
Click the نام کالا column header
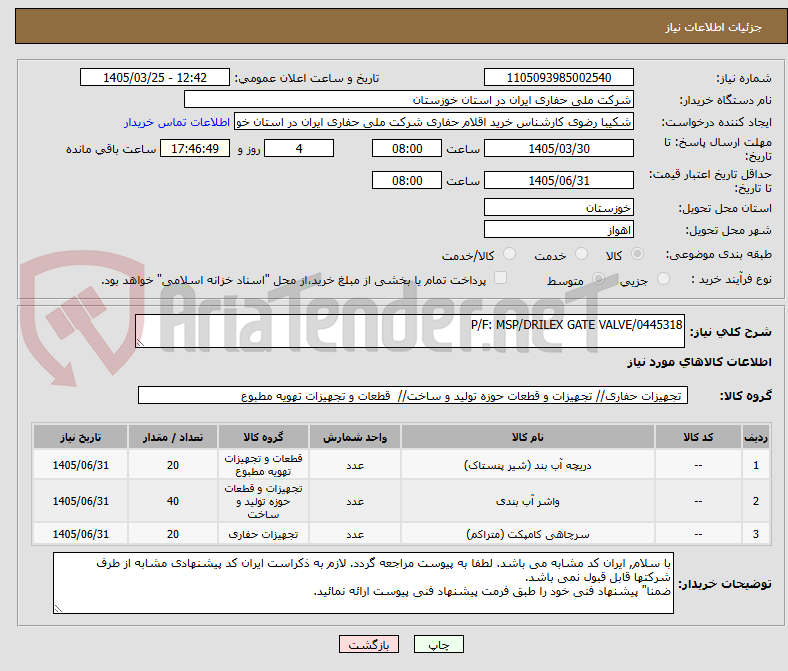pyautogui.click(x=528, y=437)
